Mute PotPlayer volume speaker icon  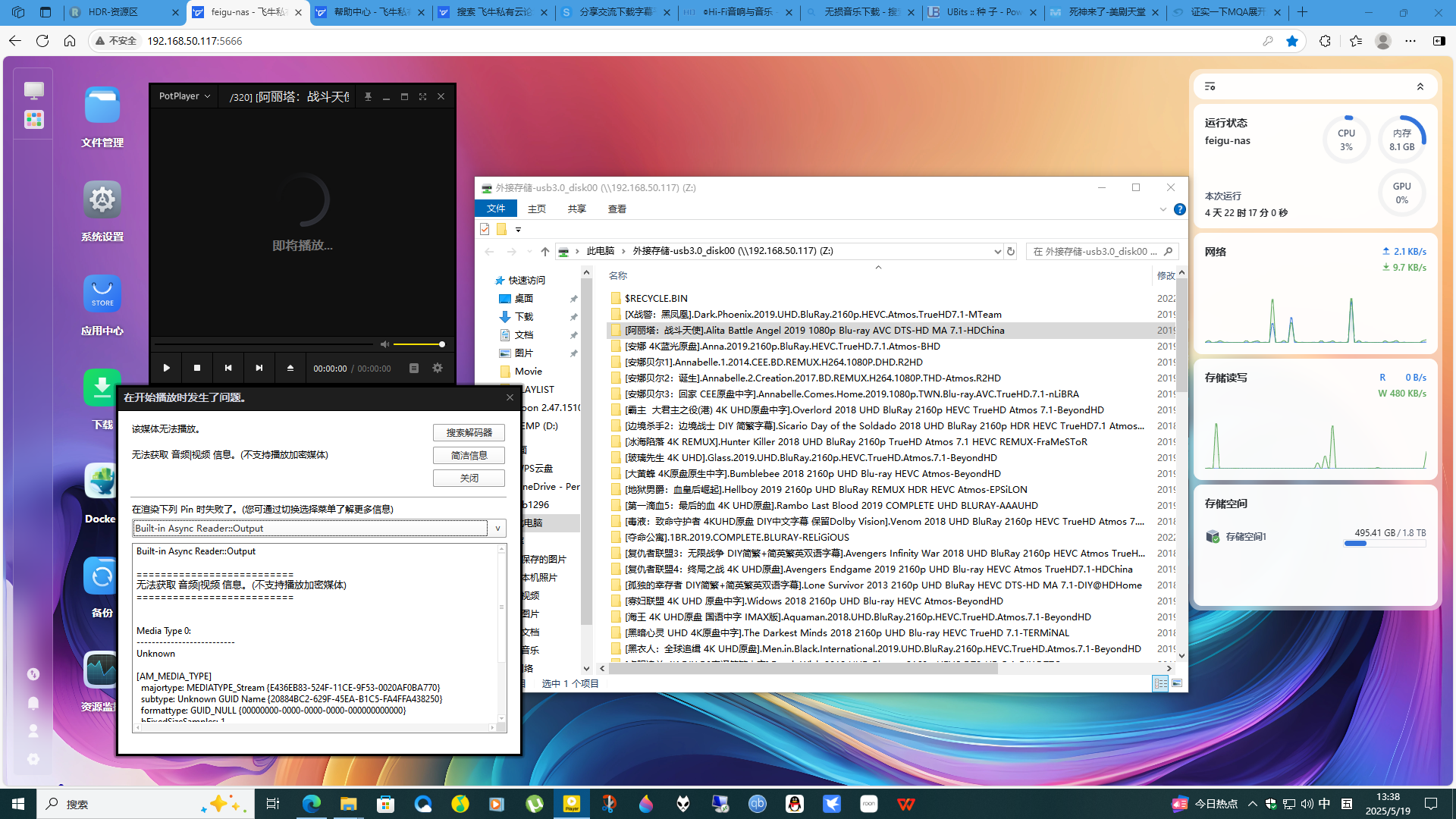pos(384,344)
